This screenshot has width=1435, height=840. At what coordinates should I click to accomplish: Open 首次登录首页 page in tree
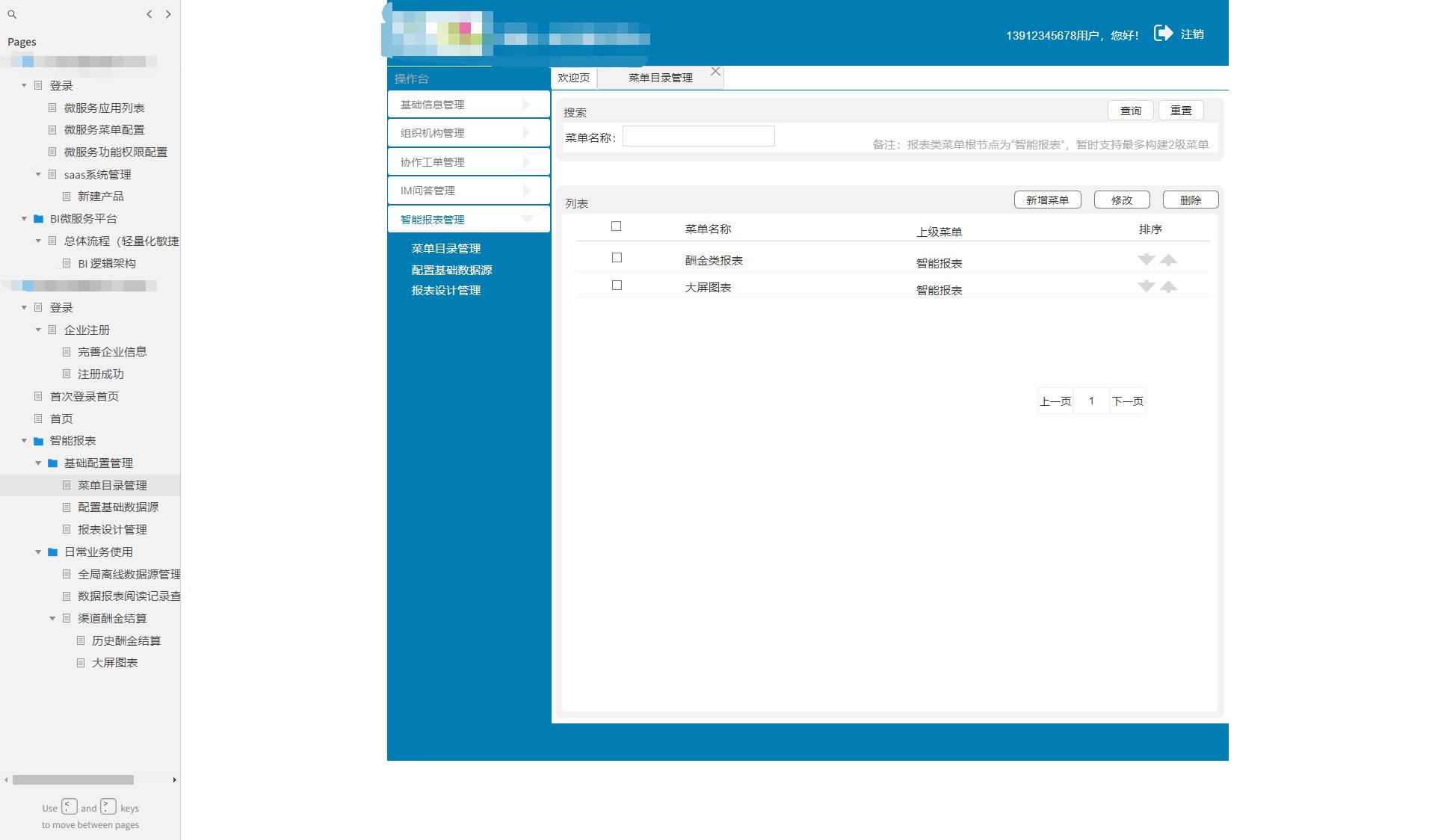coord(84,397)
